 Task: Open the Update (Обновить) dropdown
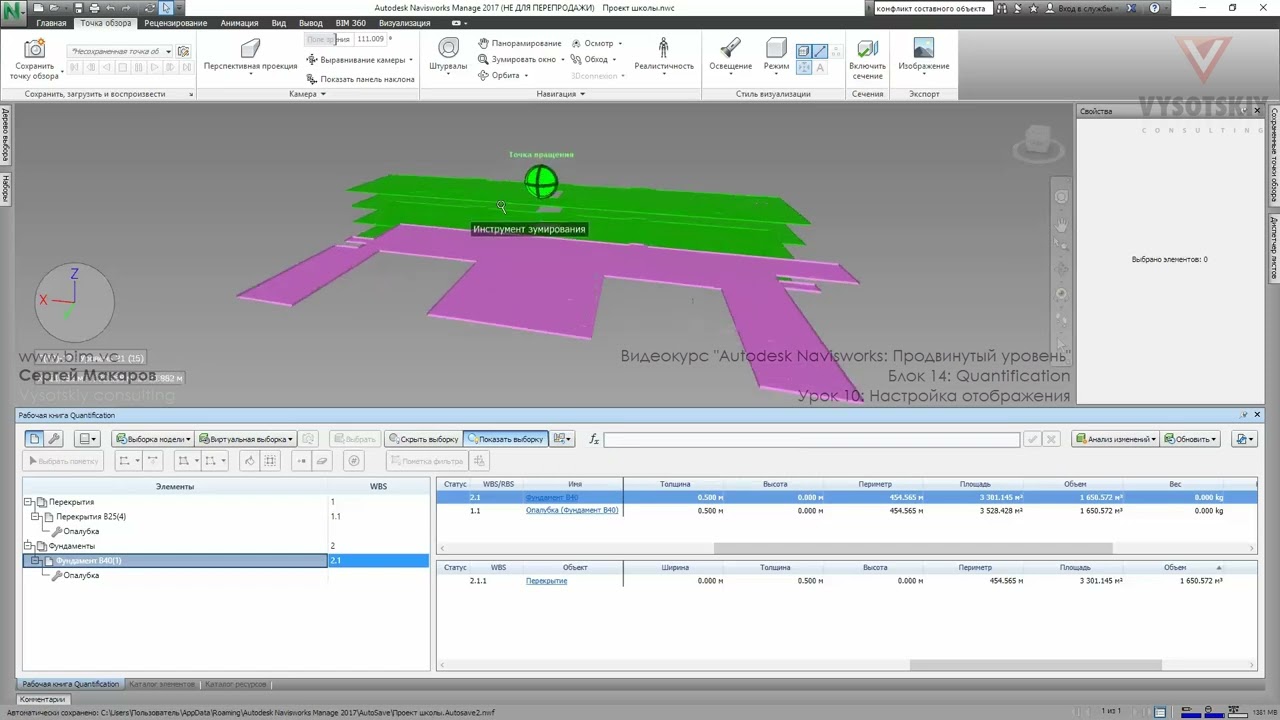point(1189,439)
